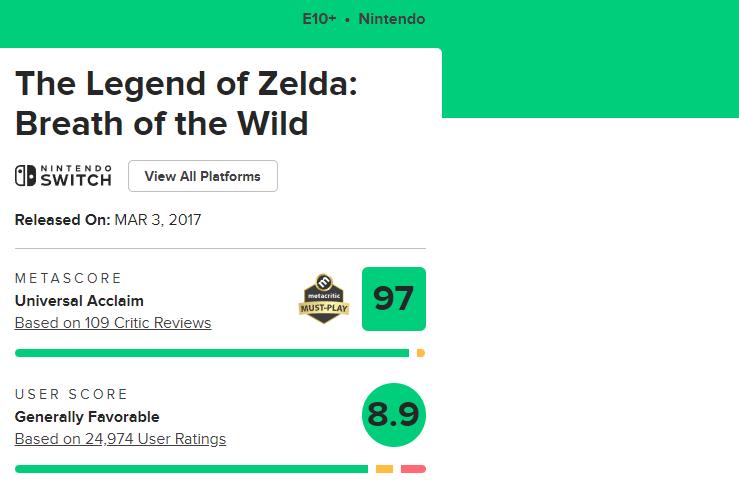Click green positive segment of user score bar

(x=191, y=469)
